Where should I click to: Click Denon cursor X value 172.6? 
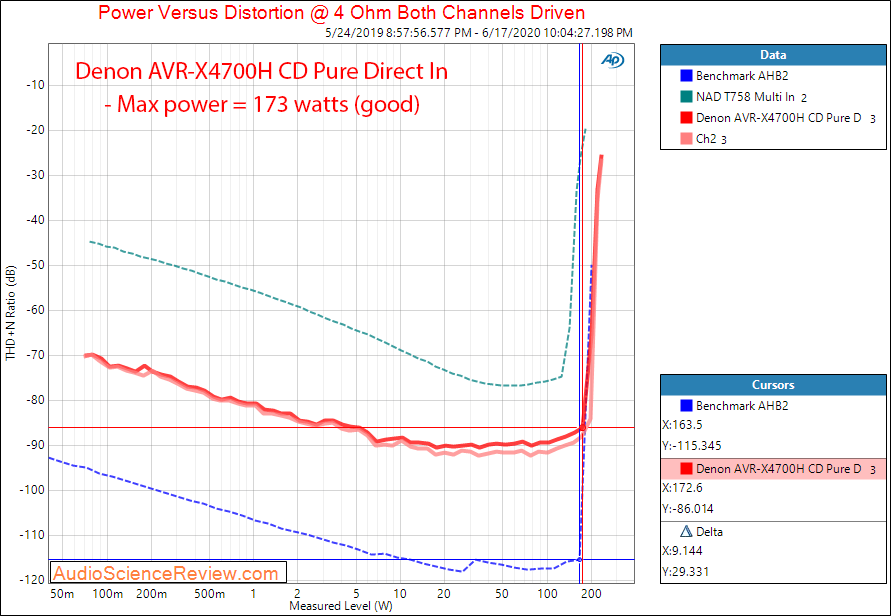pos(682,488)
